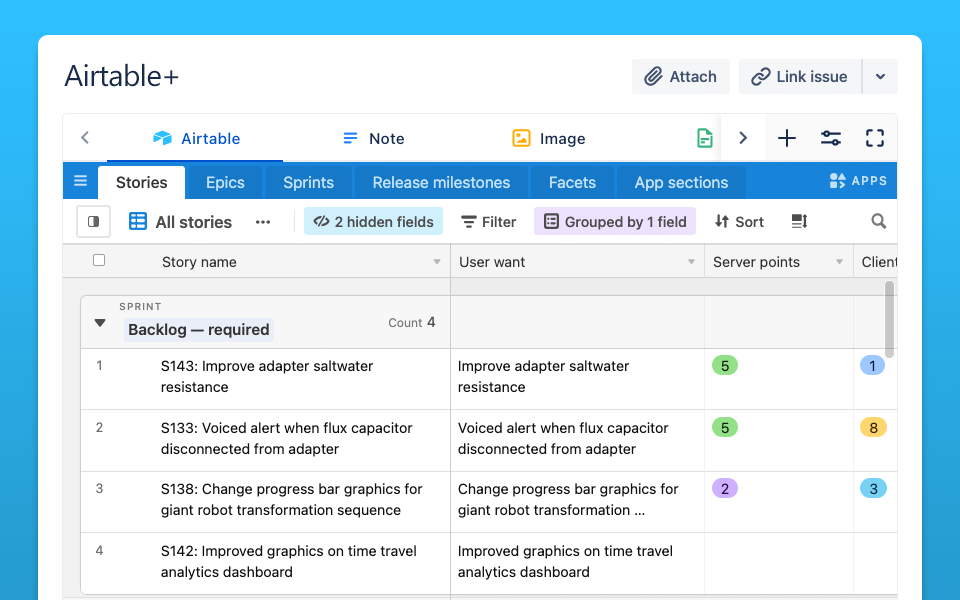Click the 2 hidden fields button
Viewport: 960px width, 600px height.
click(373, 222)
